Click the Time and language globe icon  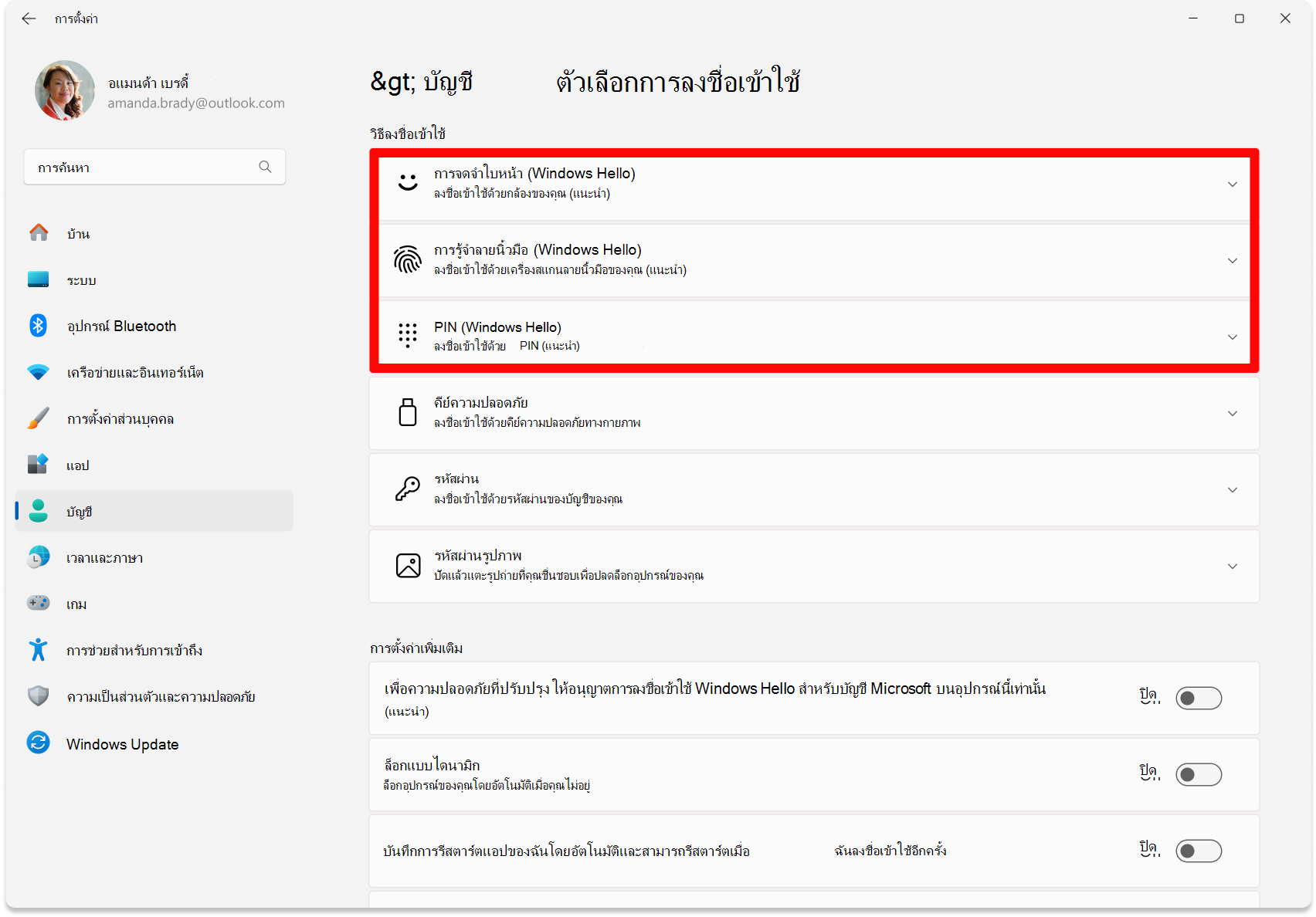click(x=38, y=557)
